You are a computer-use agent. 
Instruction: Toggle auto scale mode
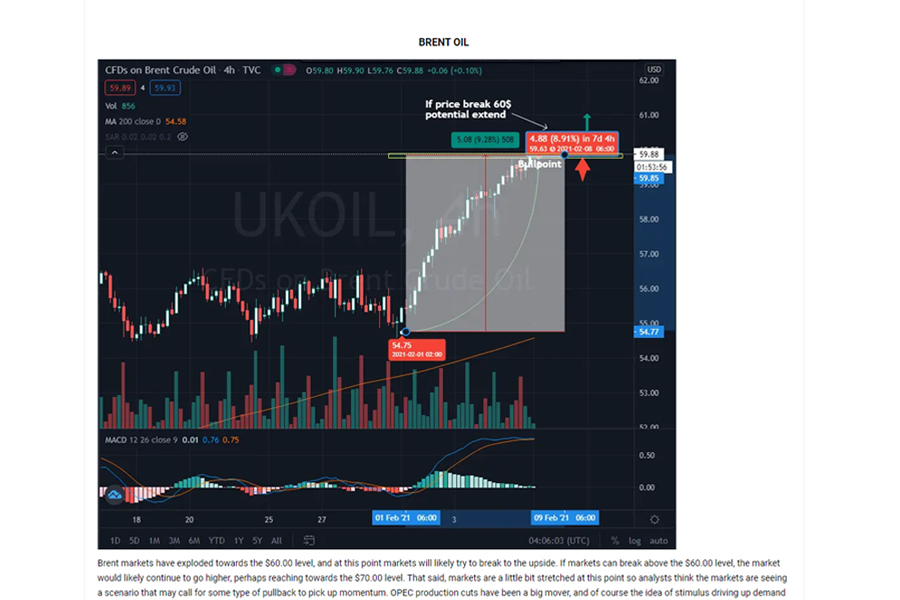click(x=658, y=541)
